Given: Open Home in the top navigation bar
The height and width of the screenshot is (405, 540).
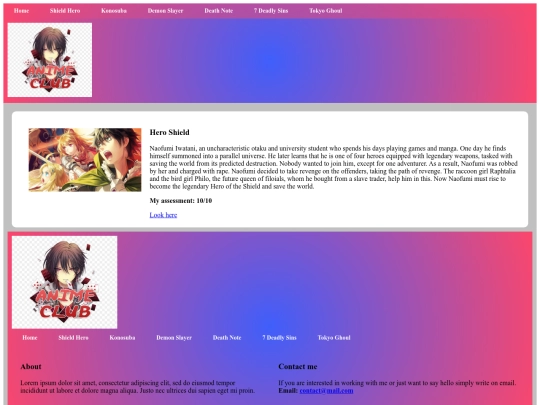Looking at the screenshot, I should click(x=21, y=11).
